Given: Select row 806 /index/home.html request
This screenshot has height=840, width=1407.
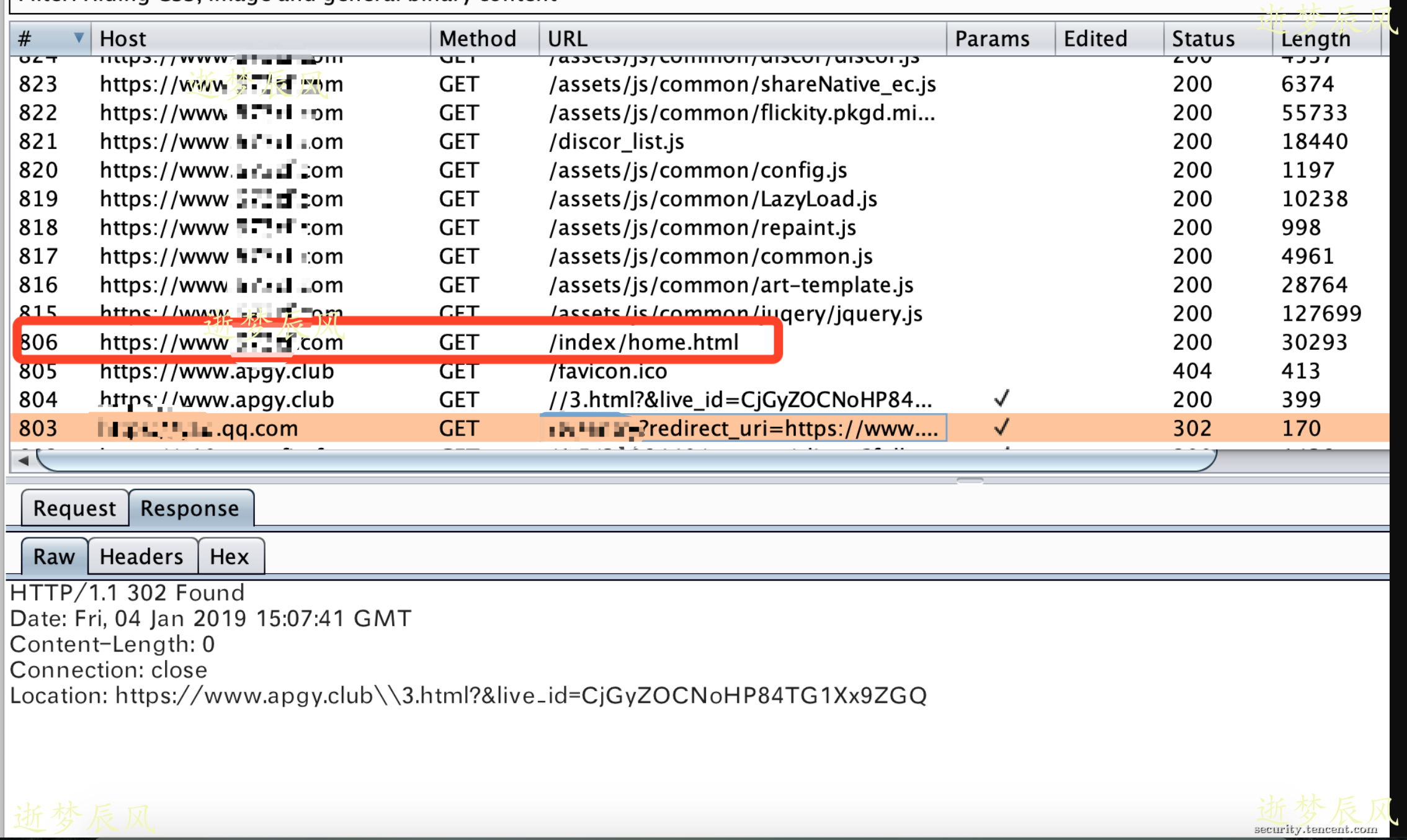Looking at the screenshot, I should coord(643,342).
